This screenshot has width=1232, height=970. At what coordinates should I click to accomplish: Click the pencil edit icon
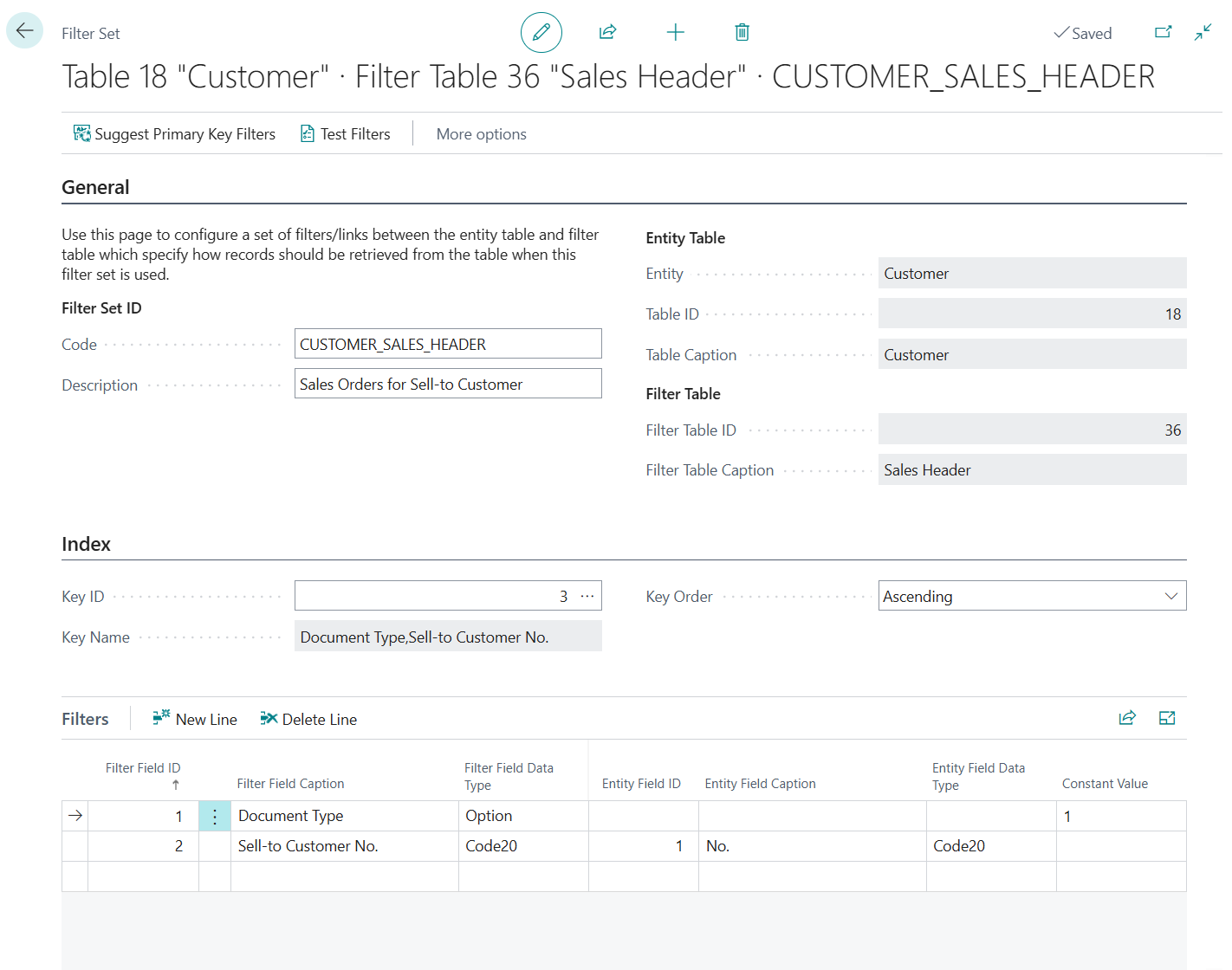541,33
